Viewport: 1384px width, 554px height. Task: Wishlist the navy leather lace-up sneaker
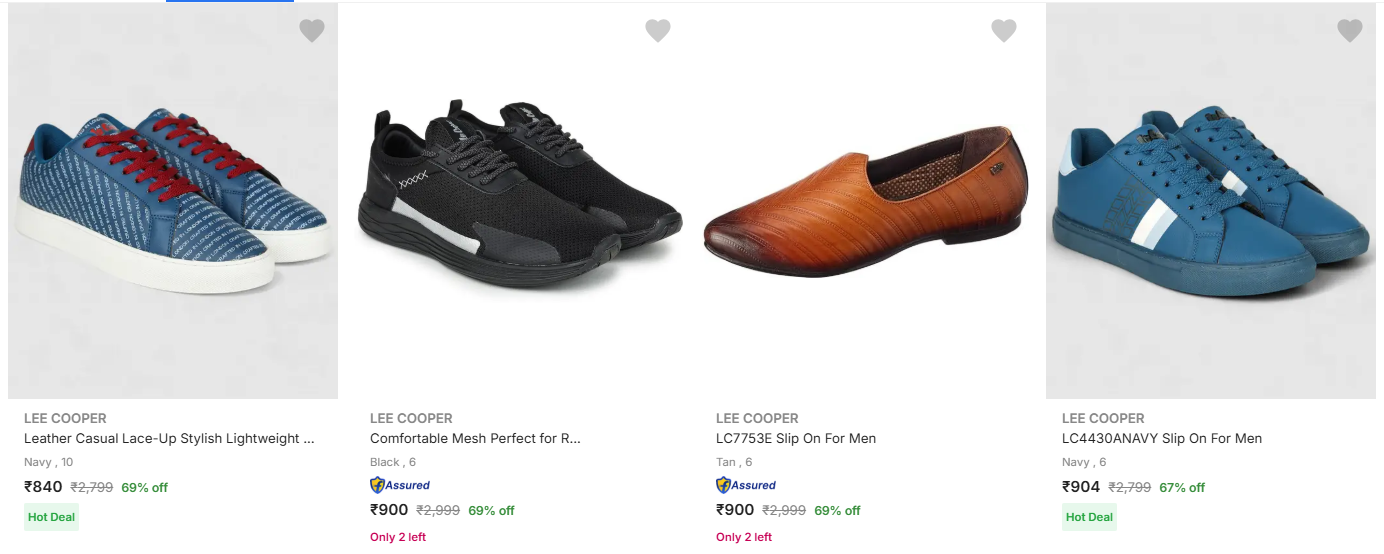(x=312, y=31)
